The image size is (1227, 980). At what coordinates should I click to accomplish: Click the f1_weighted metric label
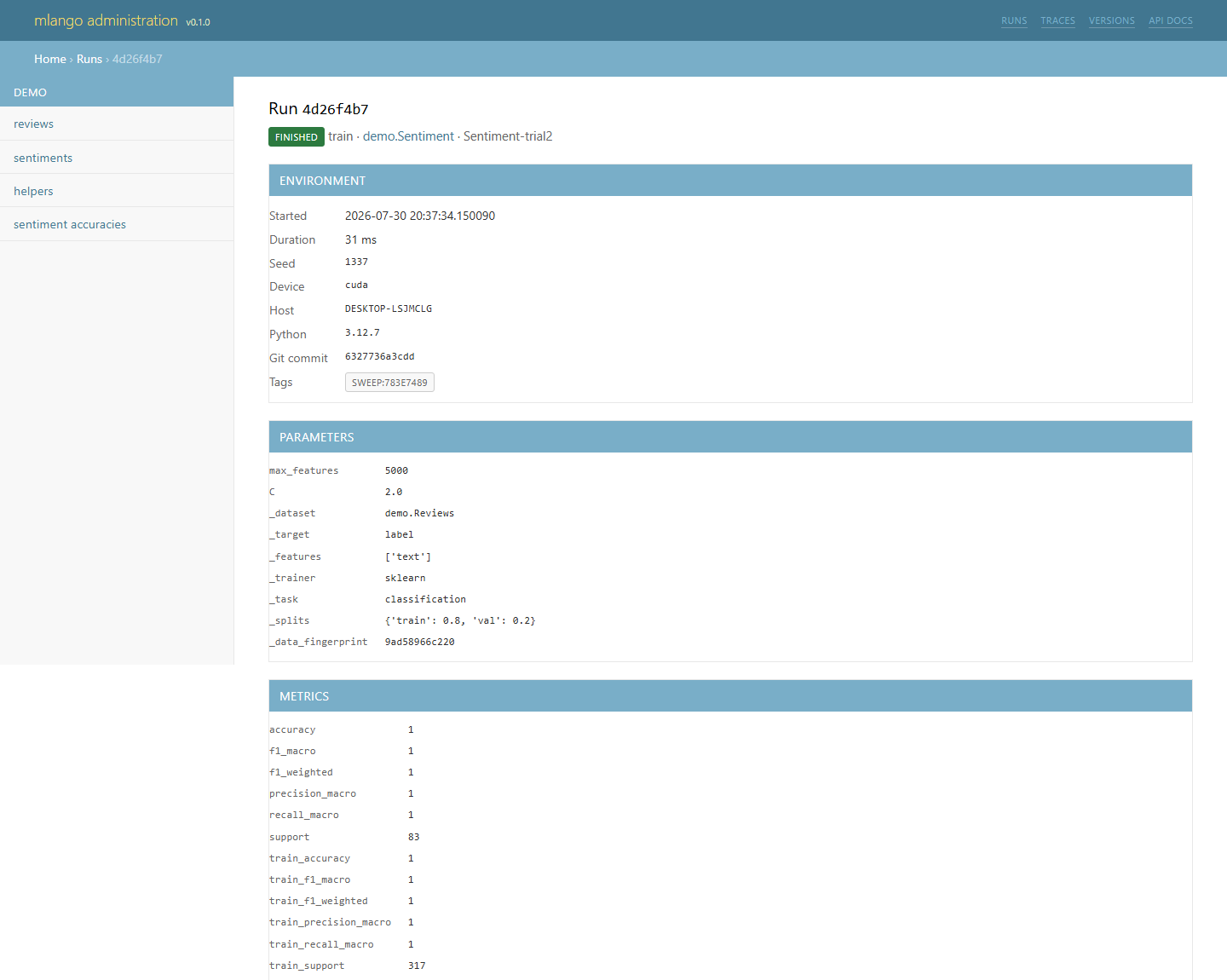coord(301,772)
